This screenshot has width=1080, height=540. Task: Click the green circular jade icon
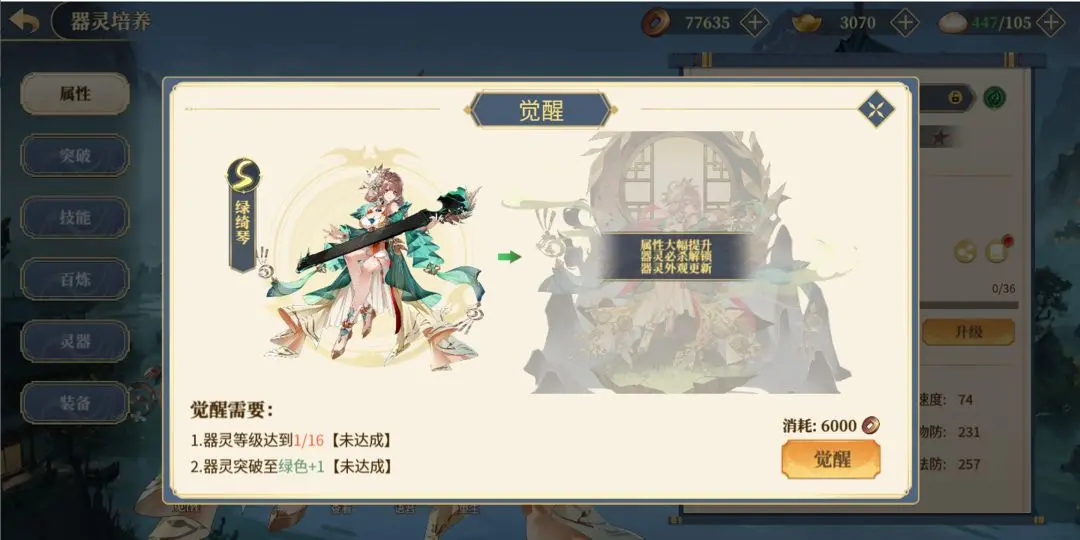coord(995,96)
